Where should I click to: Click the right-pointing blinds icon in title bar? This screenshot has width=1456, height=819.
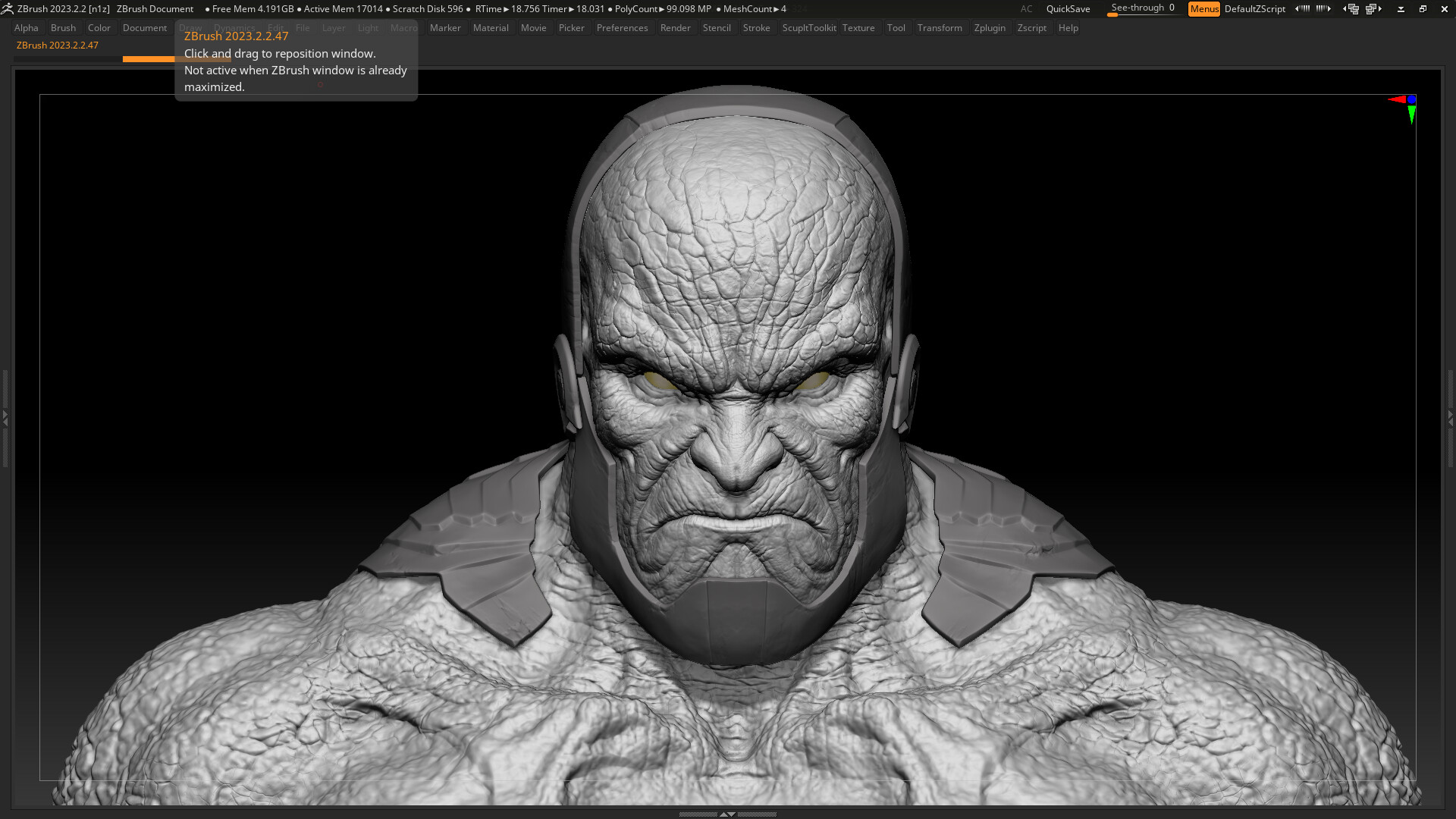click(x=1323, y=8)
